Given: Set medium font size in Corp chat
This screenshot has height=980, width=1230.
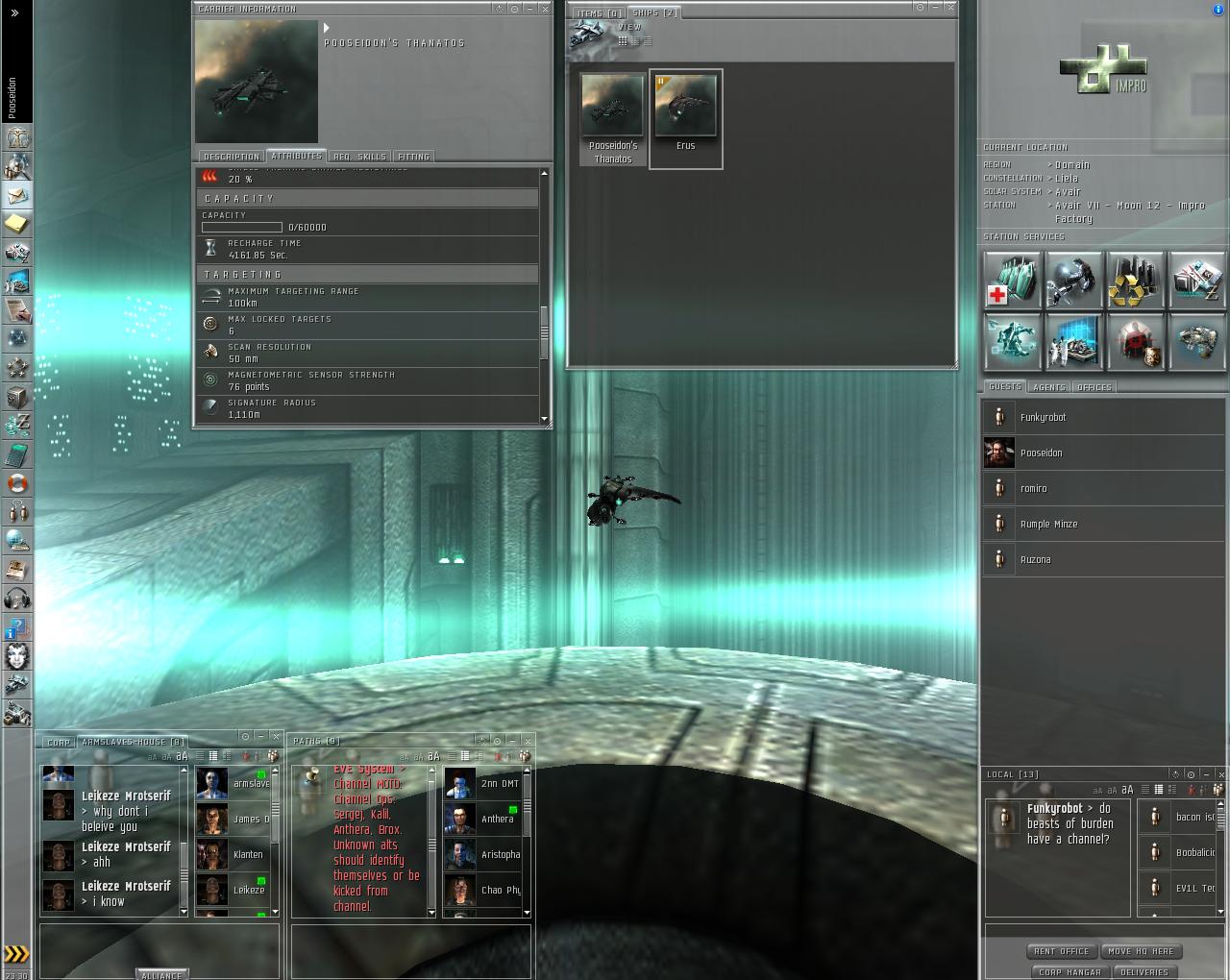Looking at the screenshot, I should coord(166,757).
